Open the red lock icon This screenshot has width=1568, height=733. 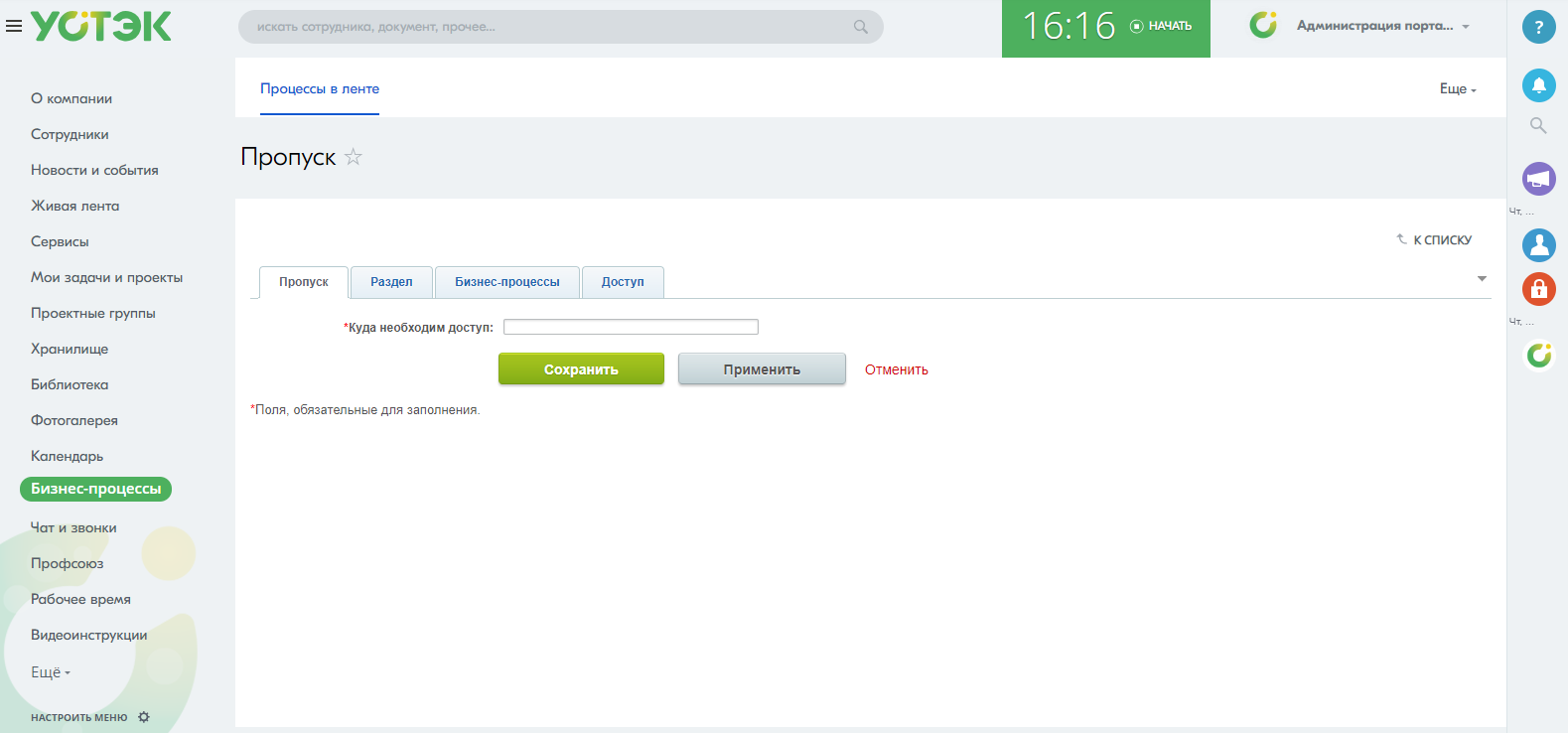pyautogui.click(x=1539, y=289)
